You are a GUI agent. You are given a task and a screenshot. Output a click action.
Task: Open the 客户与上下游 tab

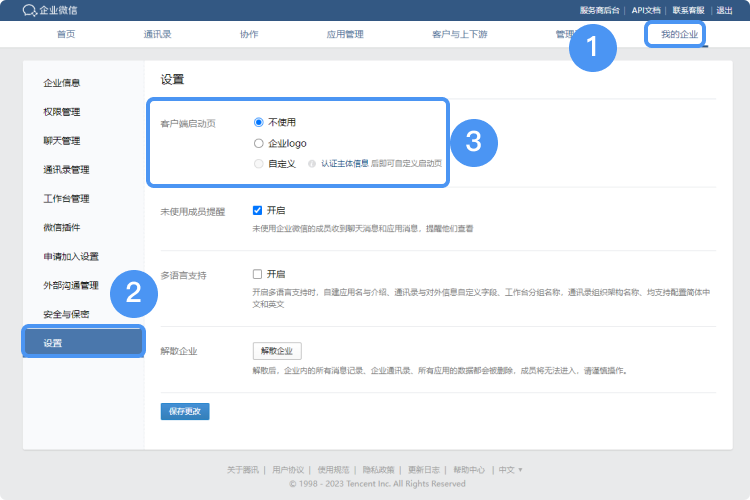460,34
